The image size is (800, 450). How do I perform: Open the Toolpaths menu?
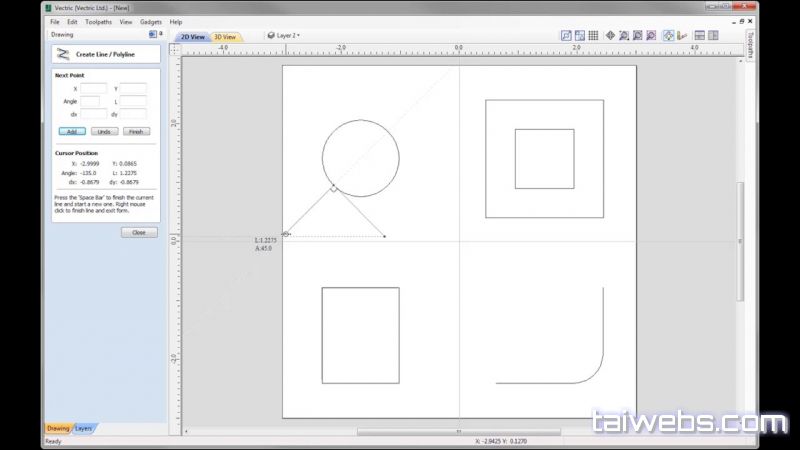click(99, 21)
